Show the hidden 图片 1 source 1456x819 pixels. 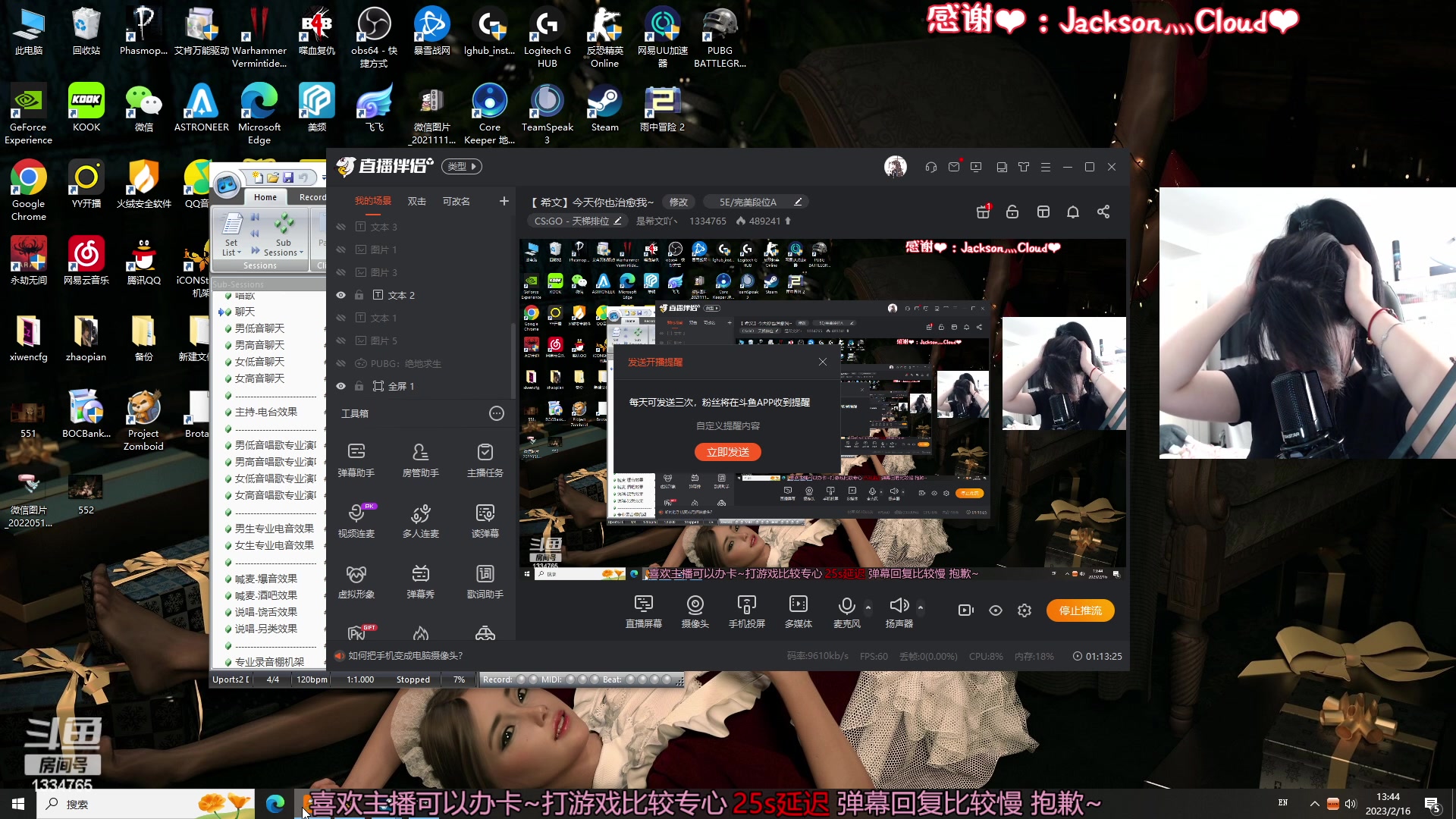340,249
